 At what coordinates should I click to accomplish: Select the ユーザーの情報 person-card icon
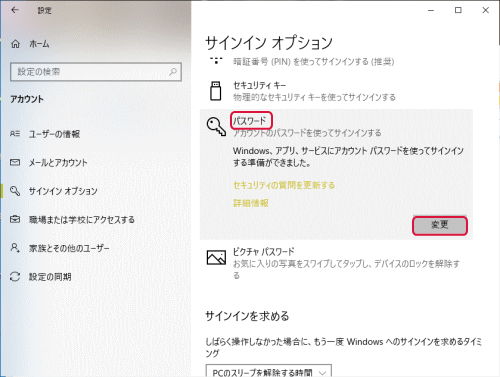tap(15, 134)
